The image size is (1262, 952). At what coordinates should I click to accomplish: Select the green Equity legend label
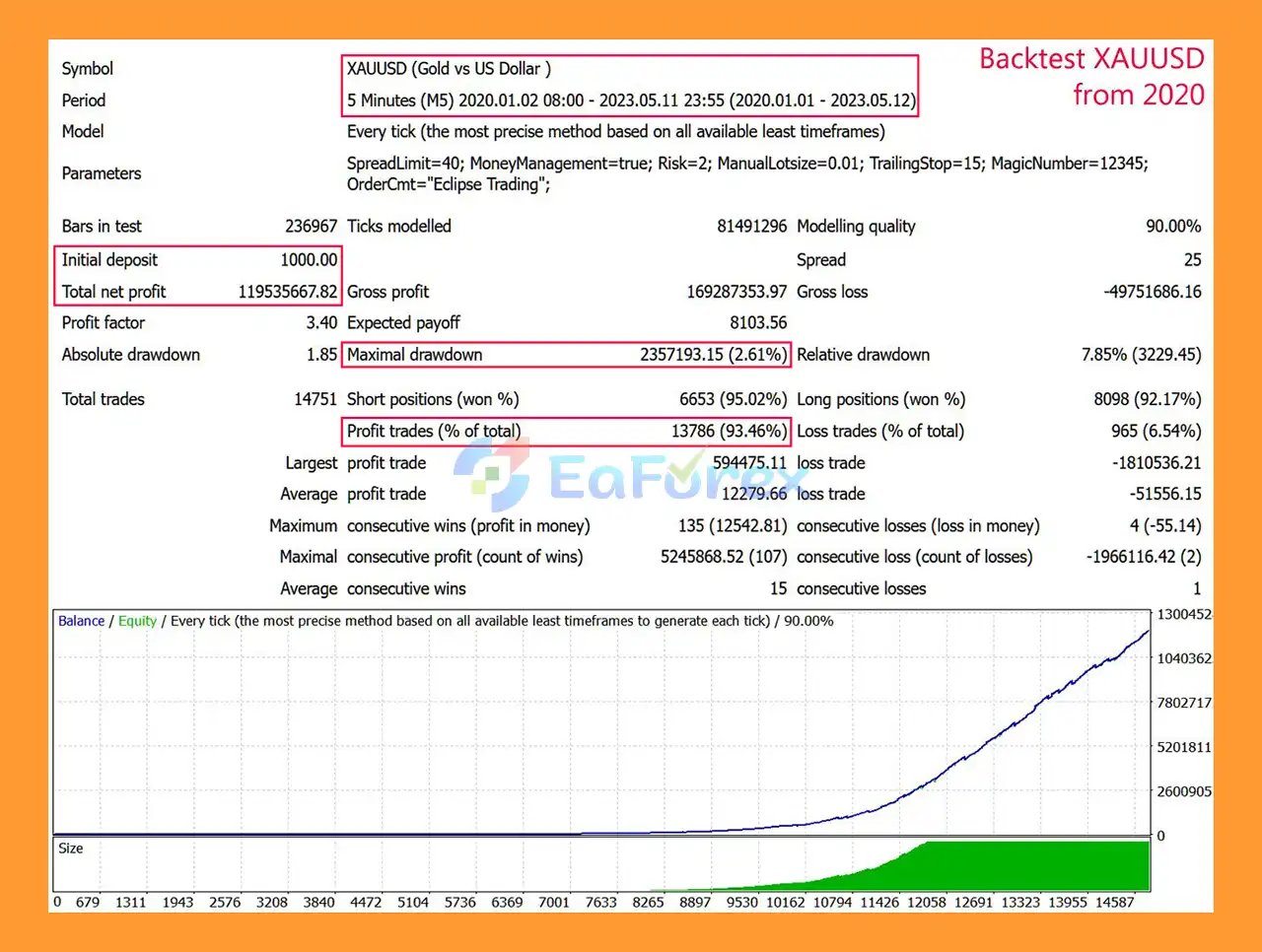137,621
